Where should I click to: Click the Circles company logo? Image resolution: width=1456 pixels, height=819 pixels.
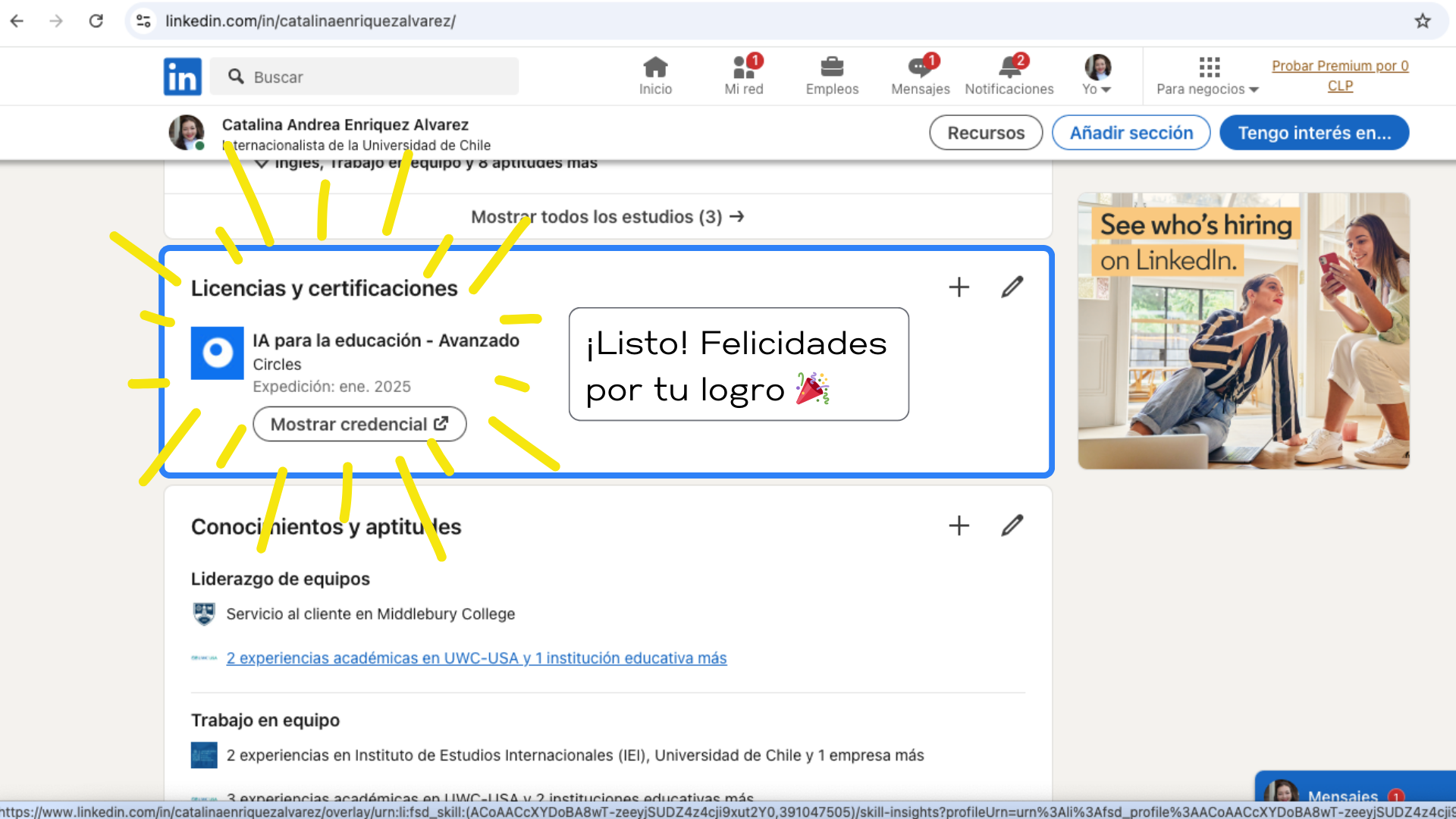(217, 353)
